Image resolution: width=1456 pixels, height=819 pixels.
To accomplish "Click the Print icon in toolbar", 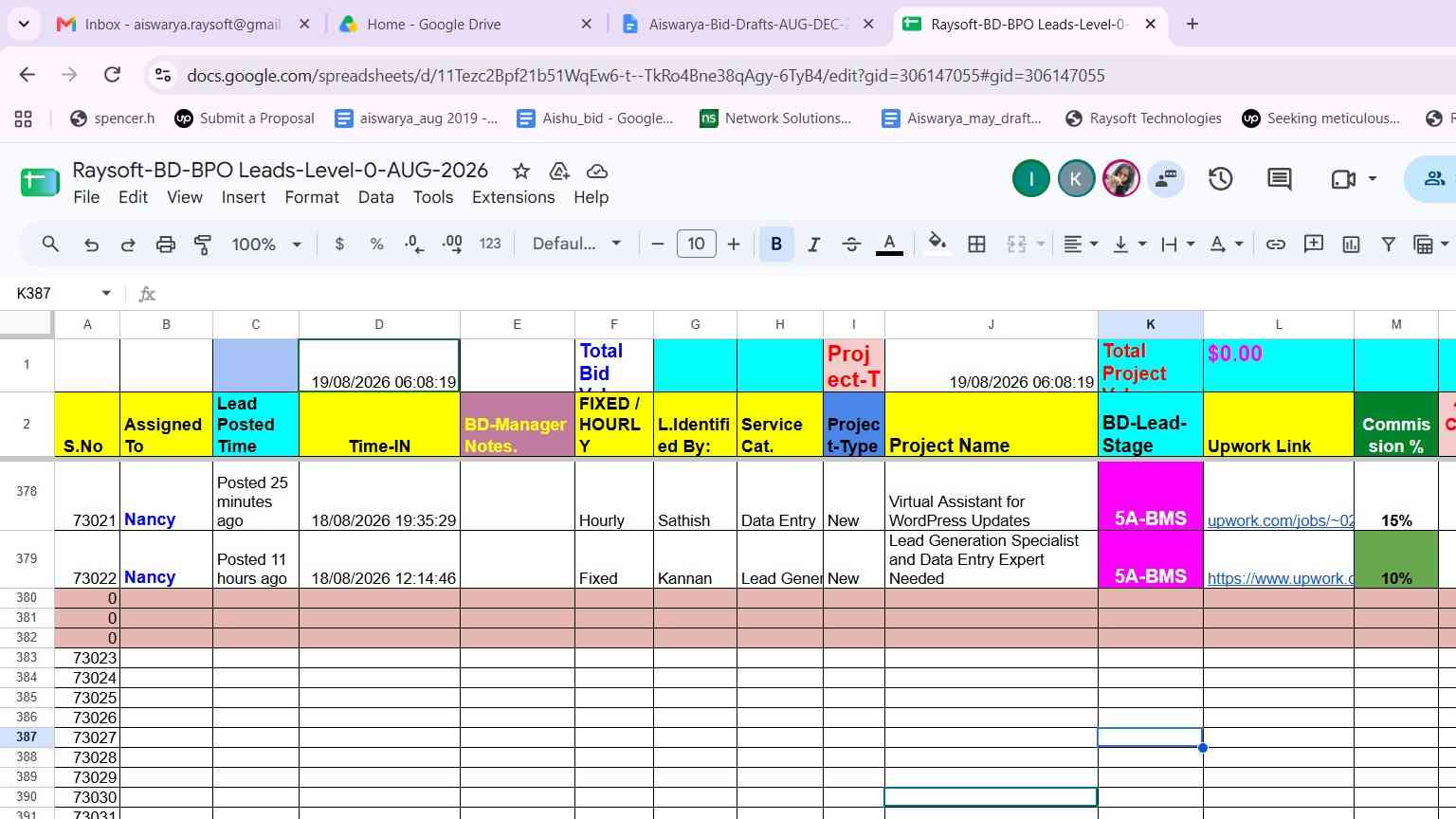I will (x=165, y=245).
